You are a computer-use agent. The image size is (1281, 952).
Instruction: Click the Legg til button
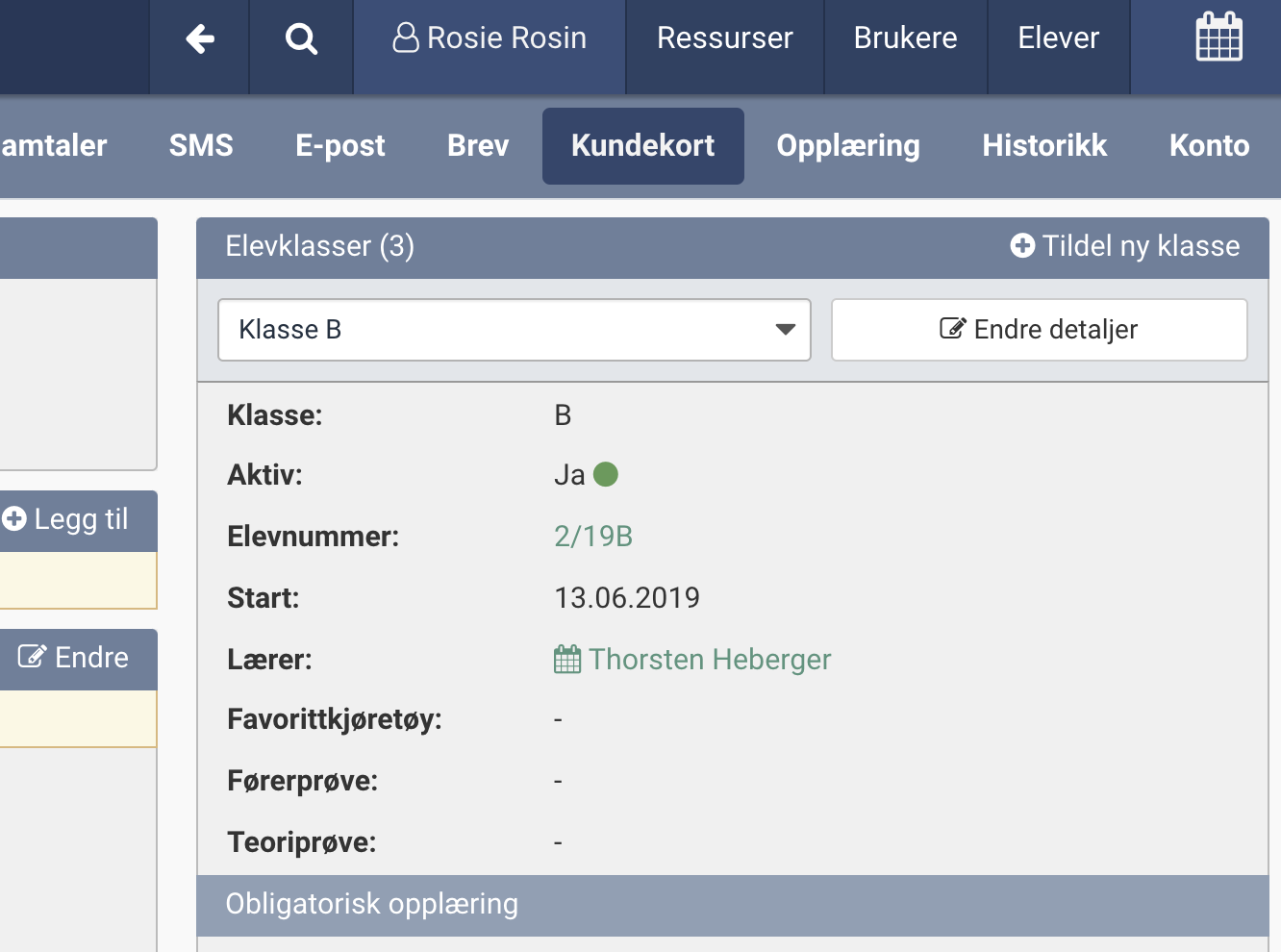click(x=65, y=520)
